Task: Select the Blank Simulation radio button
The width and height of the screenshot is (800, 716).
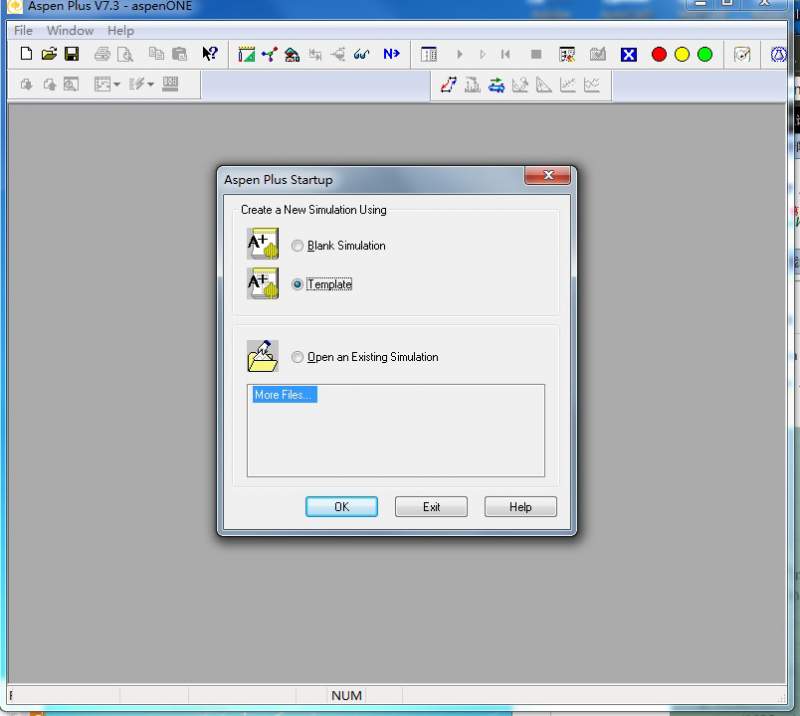Action: coord(297,245)
